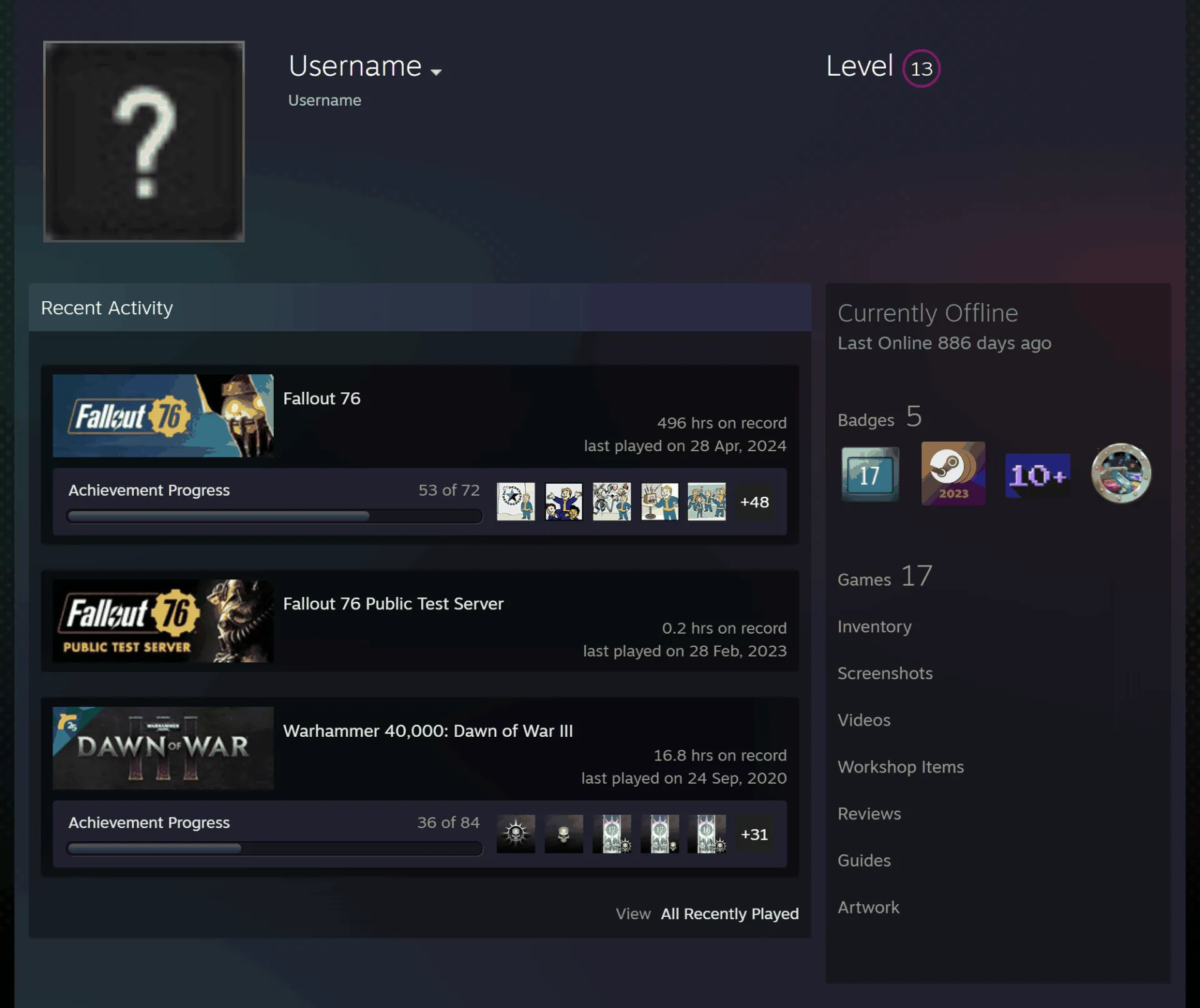The image size is (1200, 1008).
Task: Open the Artwork section
Action: (x=868, y=907)
